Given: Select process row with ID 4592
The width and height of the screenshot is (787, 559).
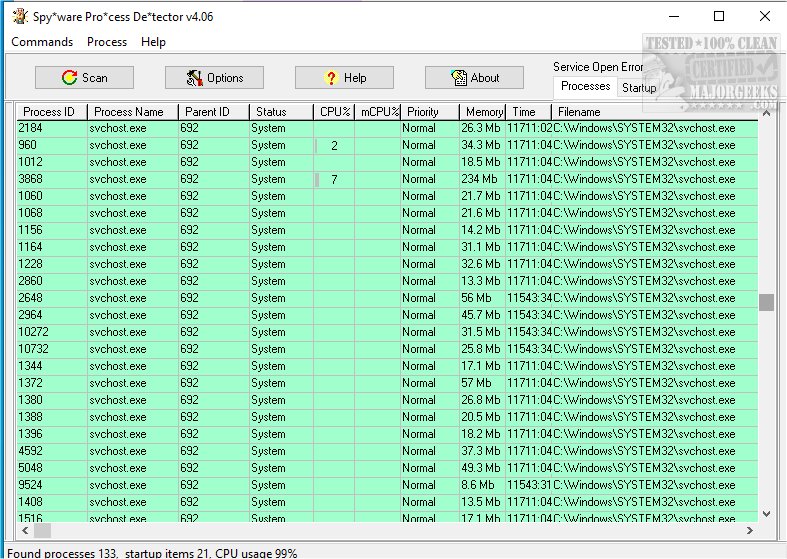Looking at the screenshot, I should [x=387, y=452].
